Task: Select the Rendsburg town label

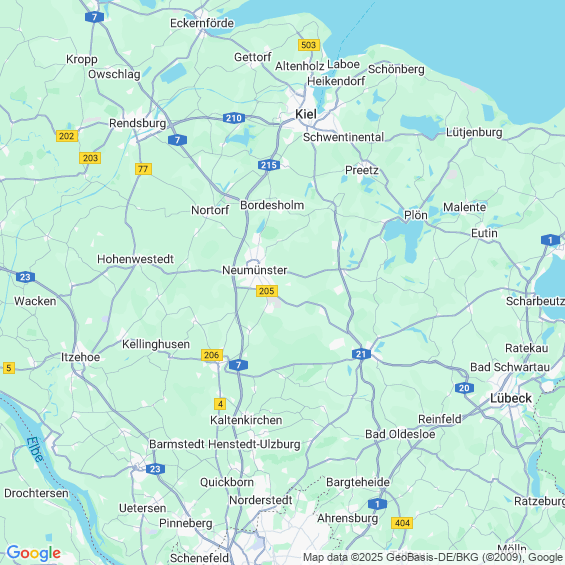Action: (137, 124)
